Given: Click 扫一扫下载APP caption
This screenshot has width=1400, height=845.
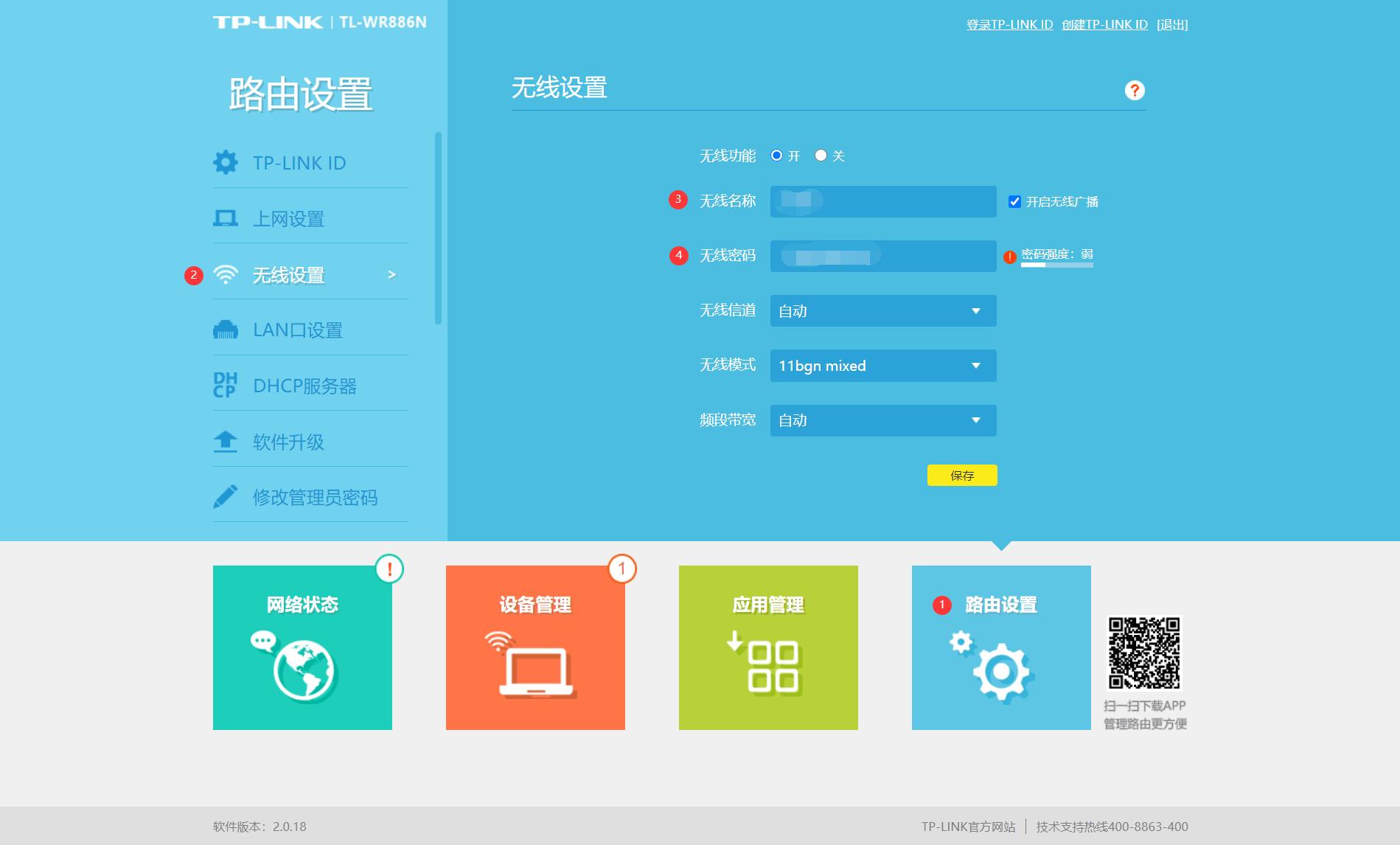Looking at the screenshot, I should (1144, 706).
